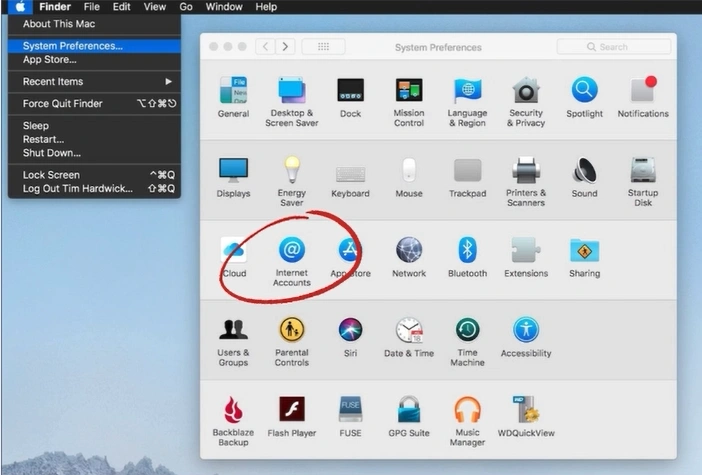The image size is (702, 475).
Task: Open iCloud preferences
Action: [x=233, y=257]
